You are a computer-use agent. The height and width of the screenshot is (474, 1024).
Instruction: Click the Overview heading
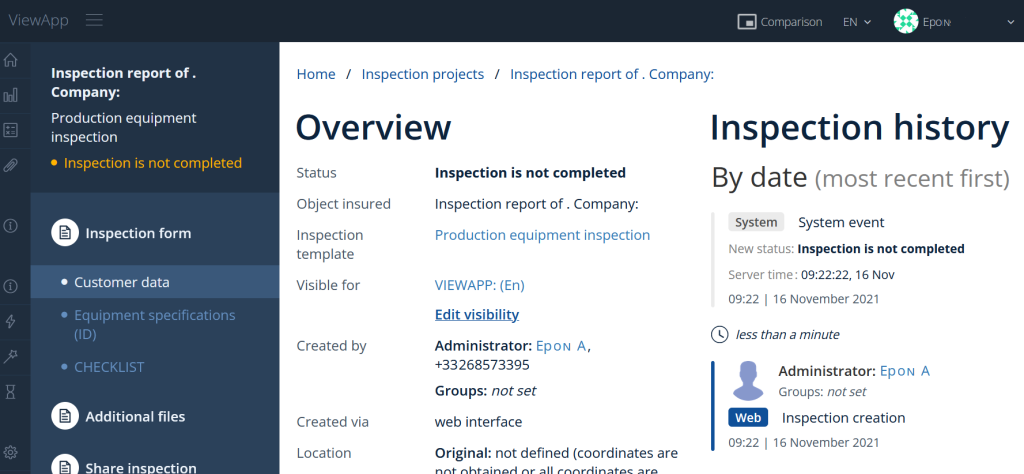click(x=374, y=127)
